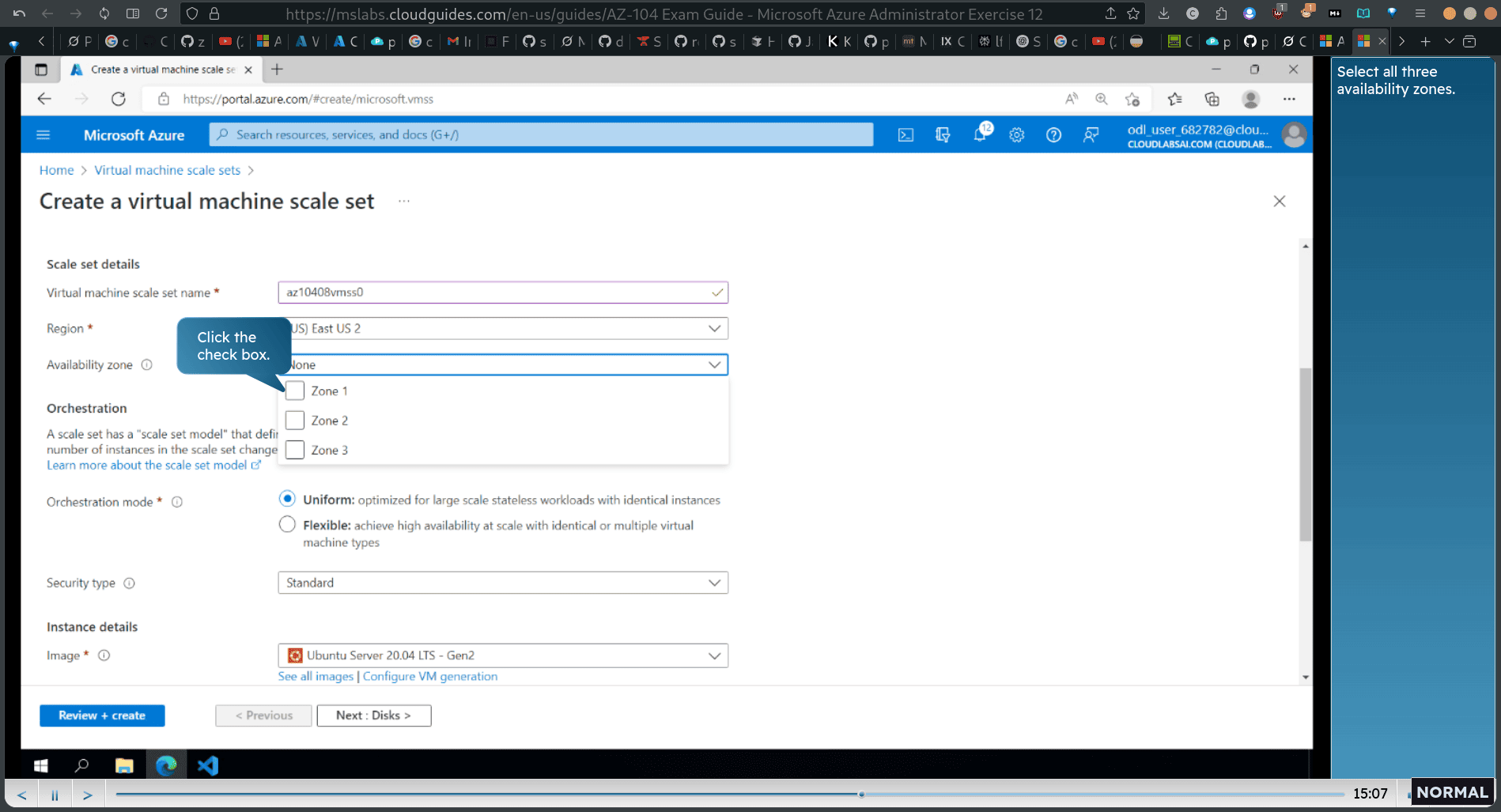This screenshot has height=812, width=1501.
Task: Show Orchestration mode info tooltip
Action: point(177,502)
